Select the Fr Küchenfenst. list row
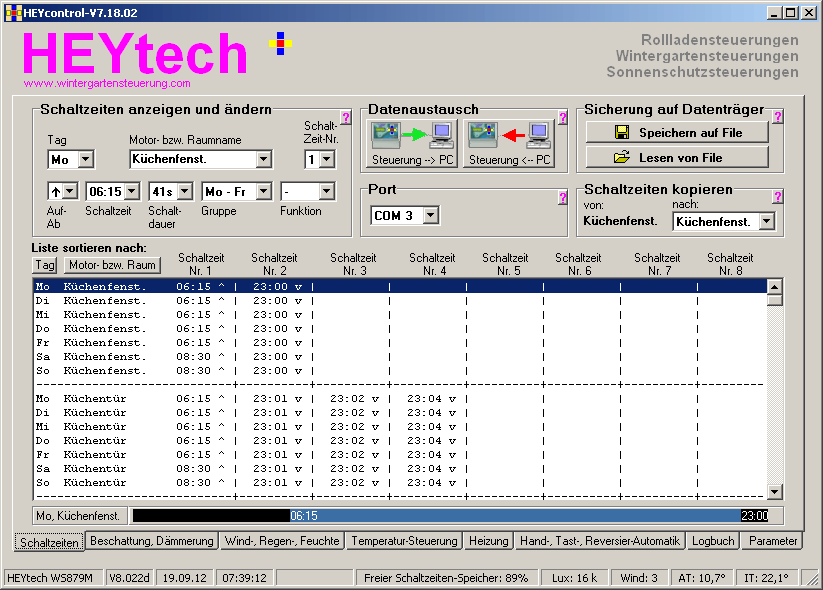This screenshot has height=590, width=823. pos(400,343)
